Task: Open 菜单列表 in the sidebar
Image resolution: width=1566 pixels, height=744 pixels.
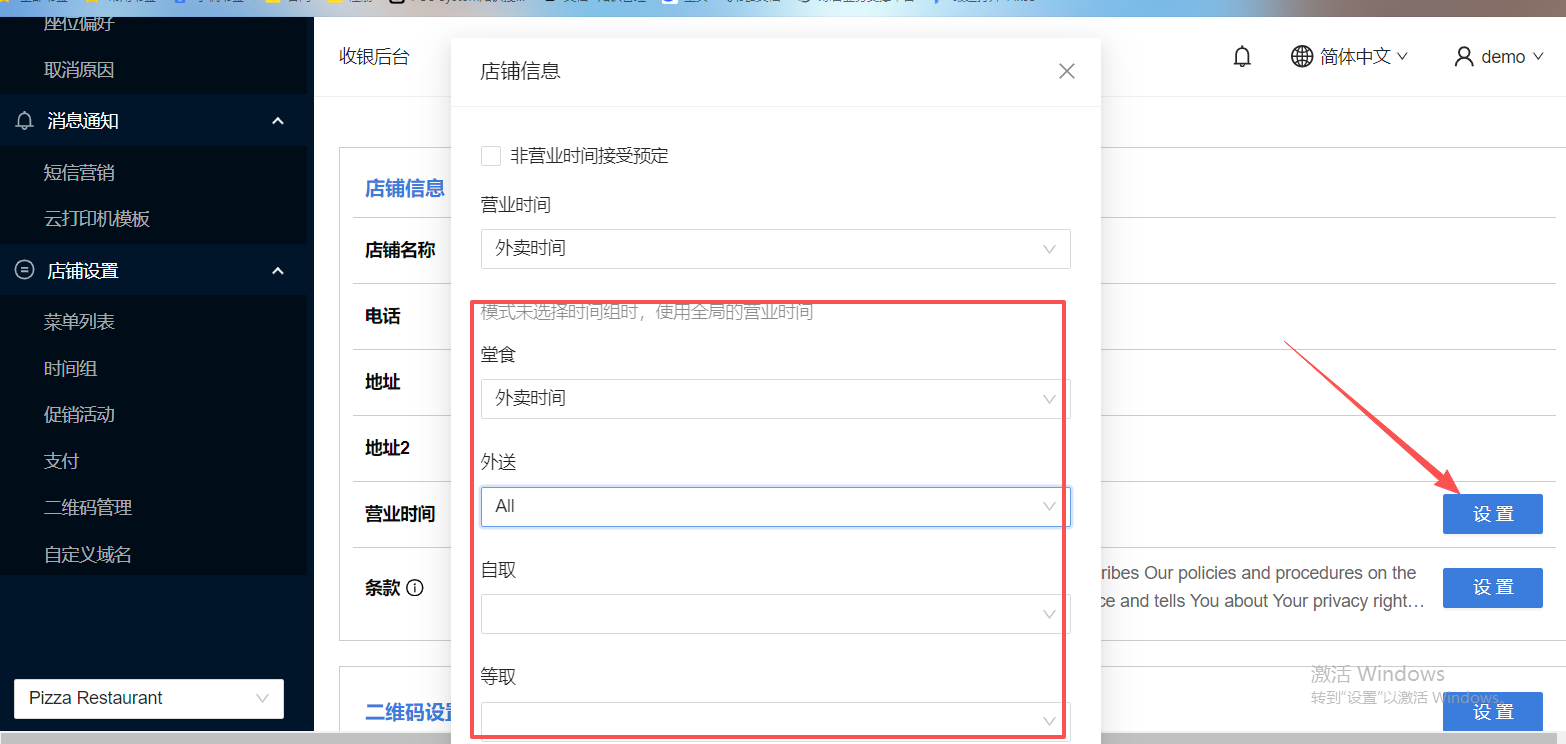Action: pyautogui.click(x=79, y=322)
